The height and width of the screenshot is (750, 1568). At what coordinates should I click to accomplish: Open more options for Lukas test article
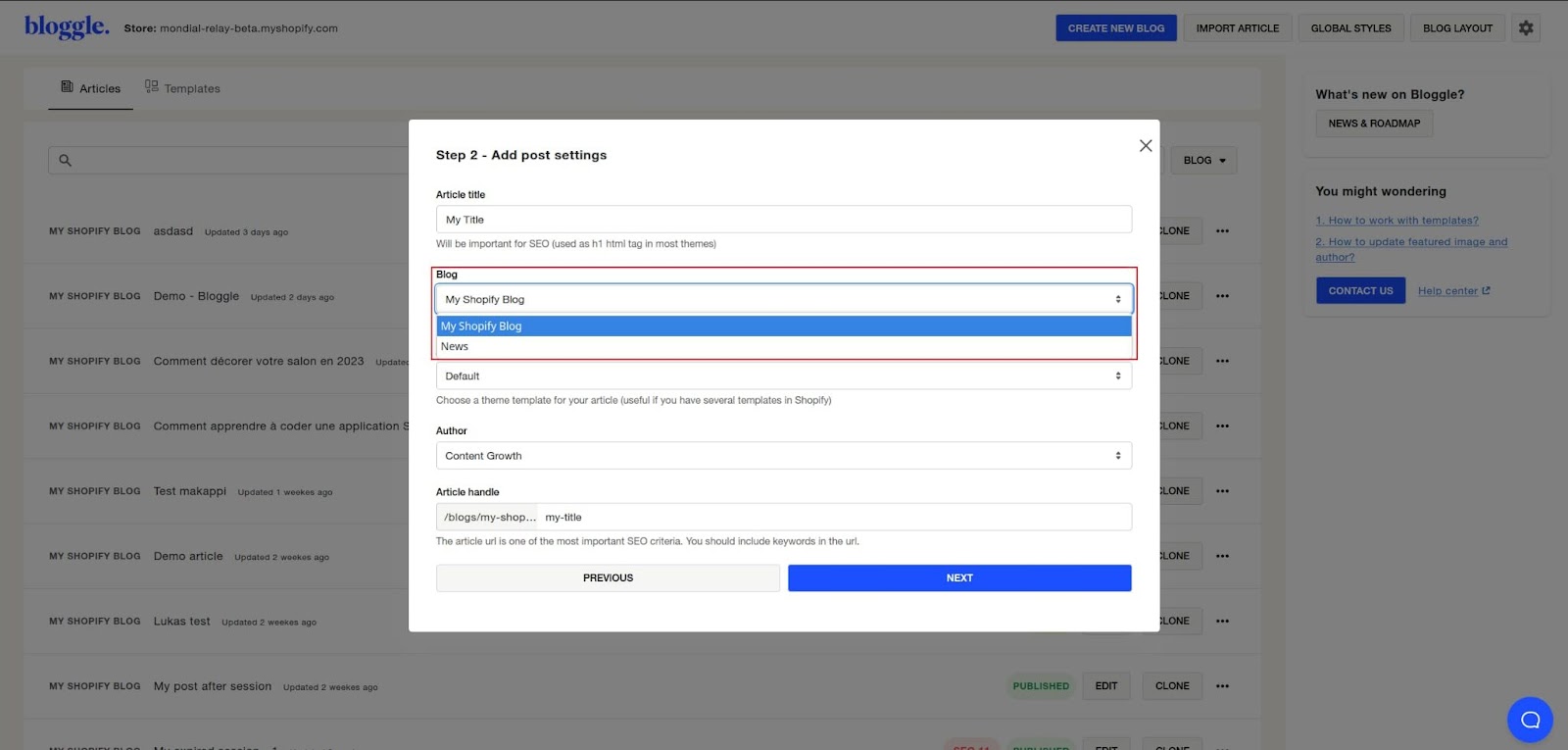pos(1222,621)
